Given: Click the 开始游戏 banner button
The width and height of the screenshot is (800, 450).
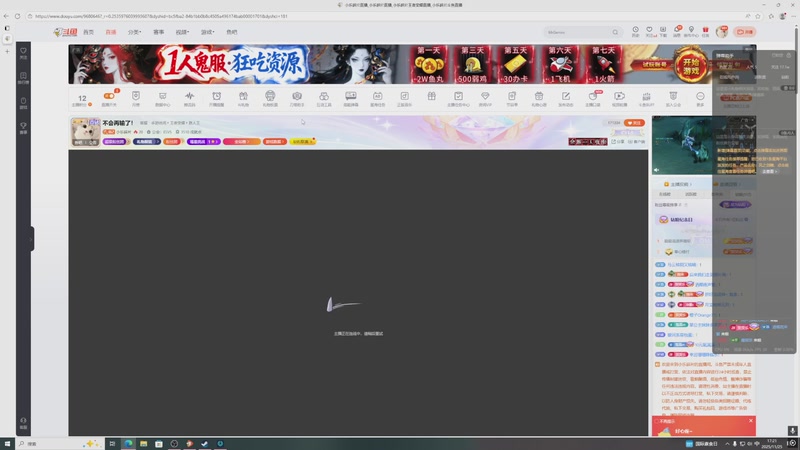Looking at the screenshot, I should (x=691, y=66).
